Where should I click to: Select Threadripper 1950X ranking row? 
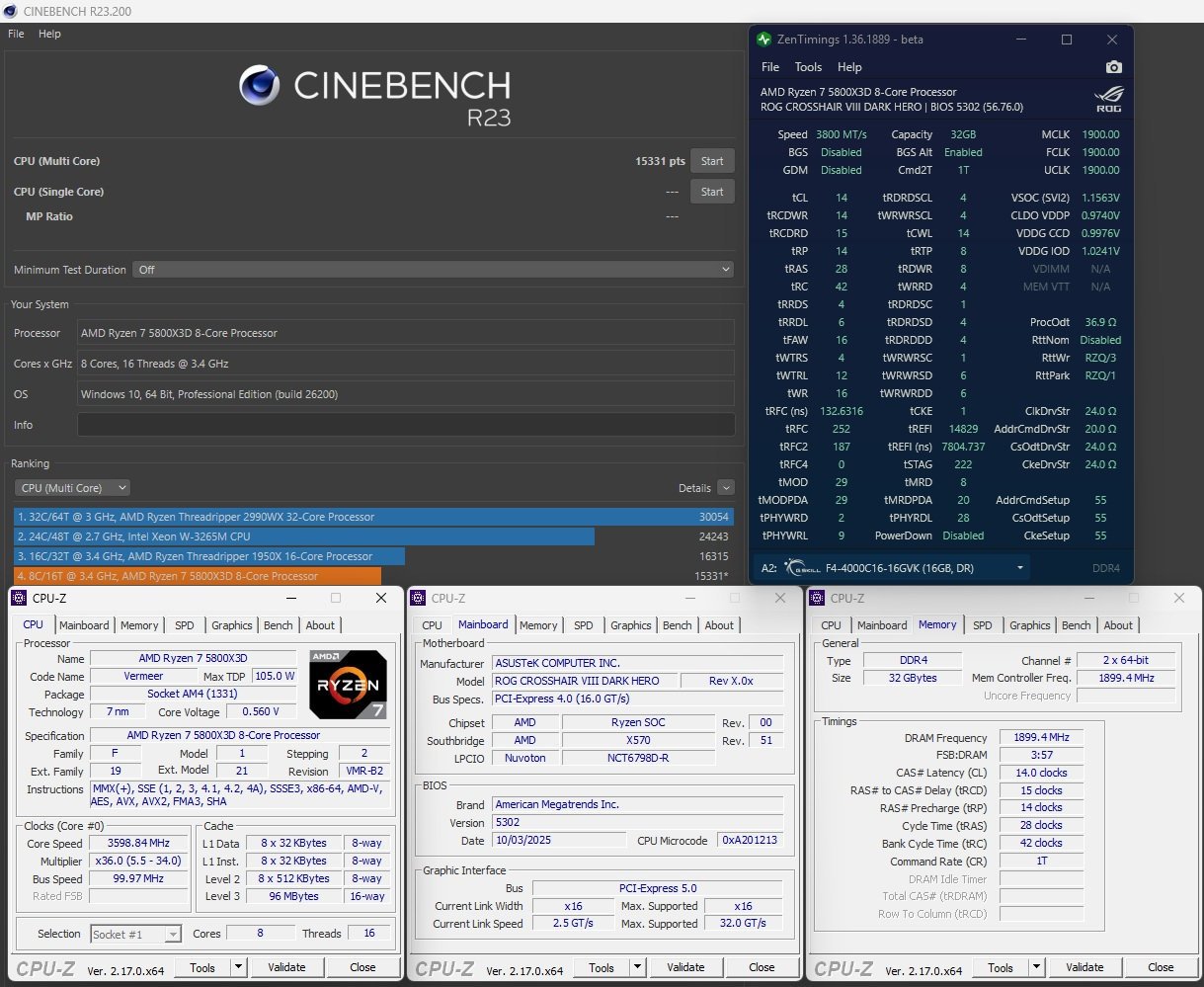[x=373, y=556]
